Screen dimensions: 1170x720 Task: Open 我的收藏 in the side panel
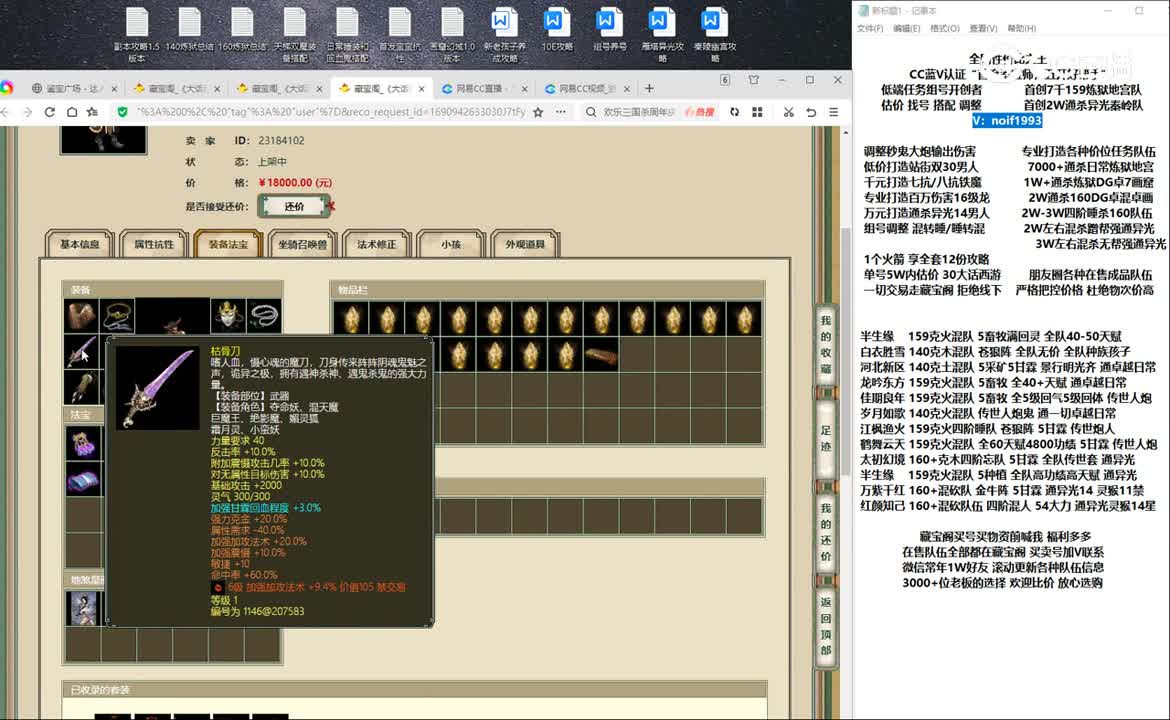825,344
